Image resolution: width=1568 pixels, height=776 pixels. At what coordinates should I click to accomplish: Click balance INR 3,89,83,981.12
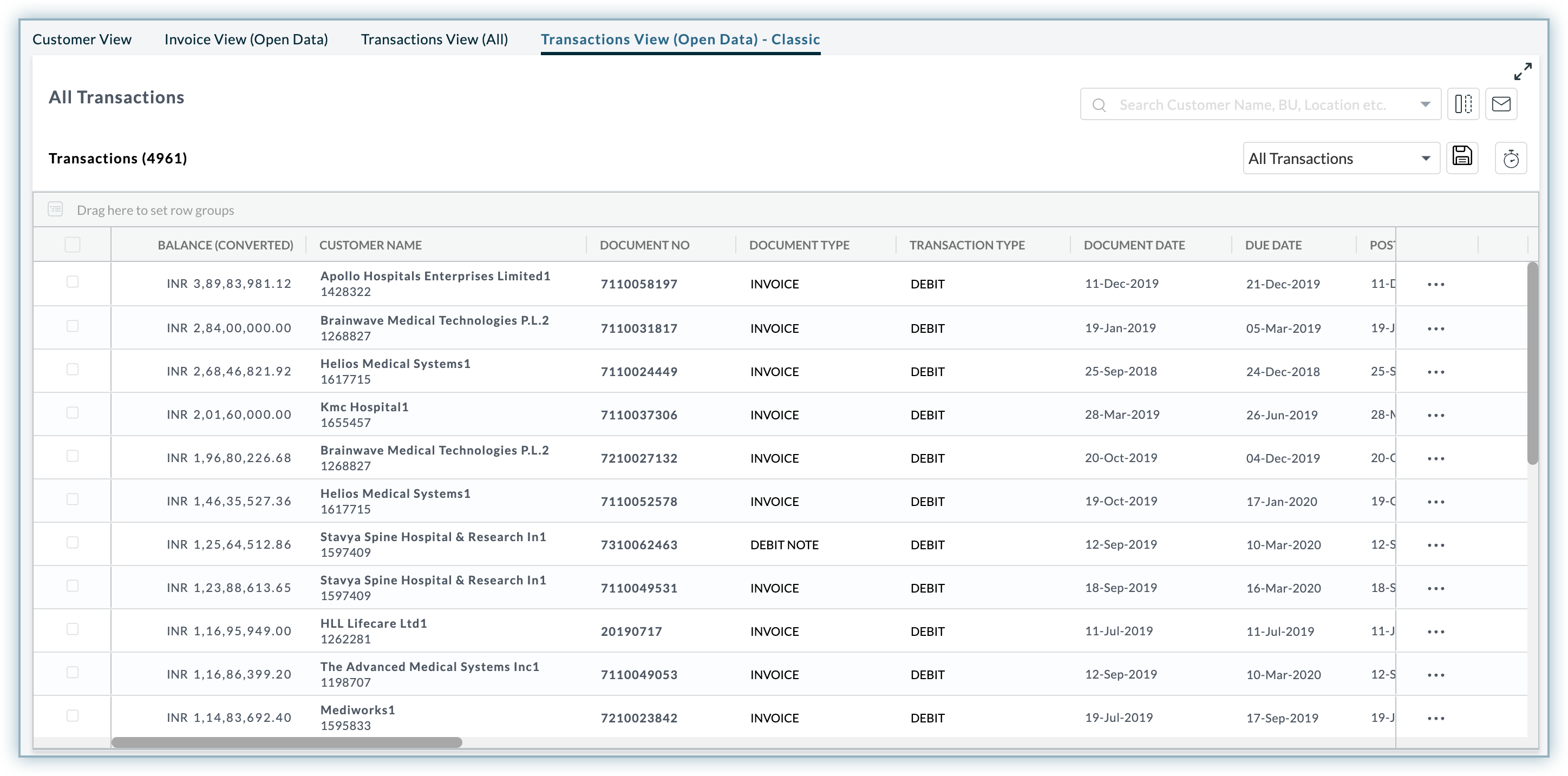tap(229, 284)
